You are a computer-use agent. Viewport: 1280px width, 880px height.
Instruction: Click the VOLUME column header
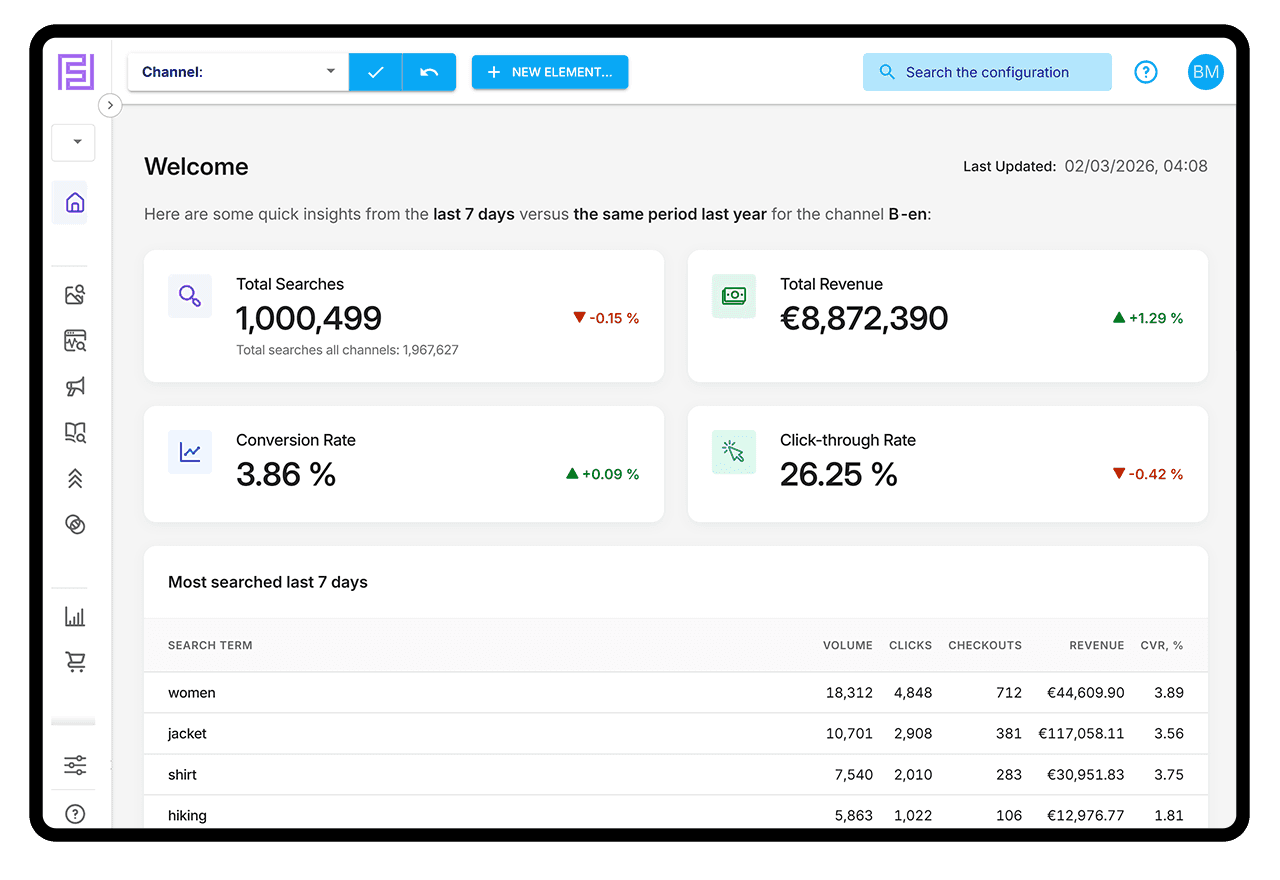[848, 645]
